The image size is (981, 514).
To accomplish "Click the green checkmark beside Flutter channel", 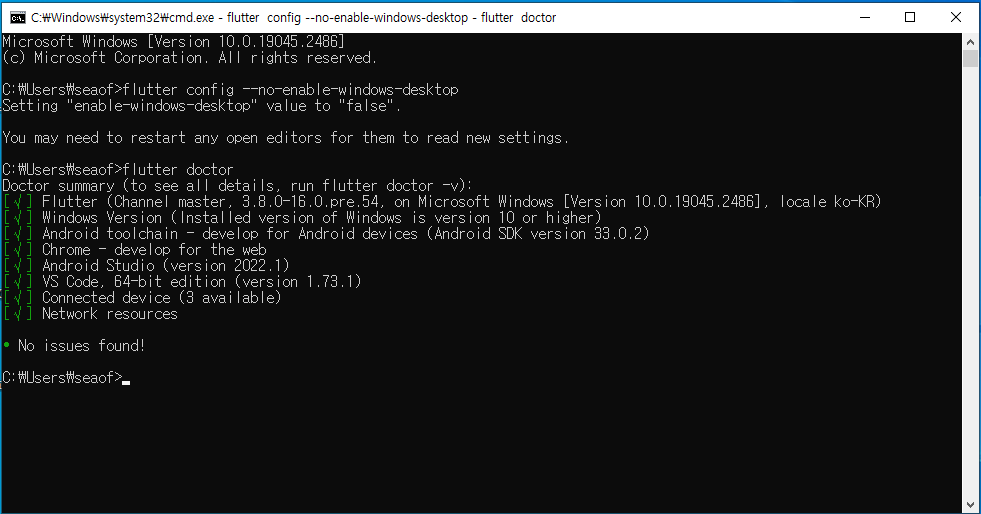I will point(18,202).
